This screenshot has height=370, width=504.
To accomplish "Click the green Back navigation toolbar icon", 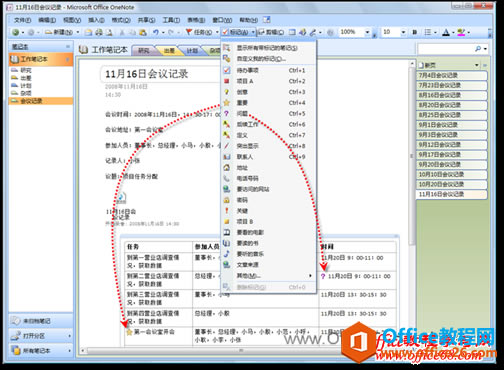I will (15, 32).
